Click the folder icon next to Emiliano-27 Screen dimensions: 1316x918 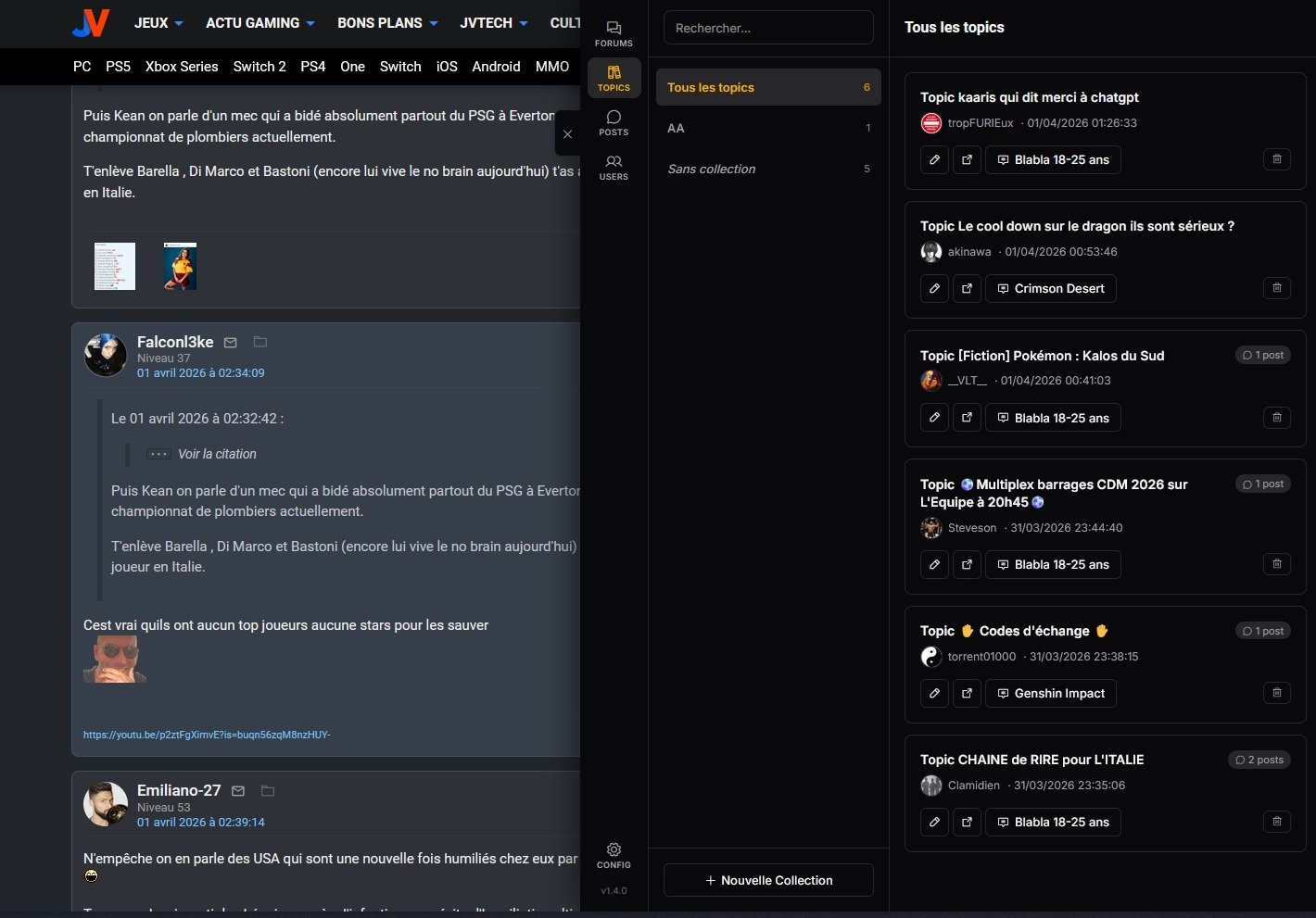coord(268,790)
